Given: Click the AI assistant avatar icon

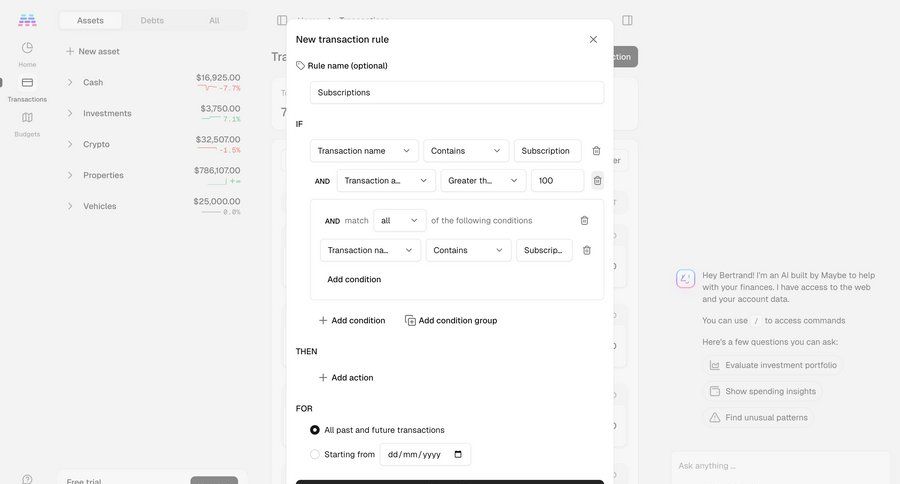Looking at the screenshot, I should pos(685,279).
